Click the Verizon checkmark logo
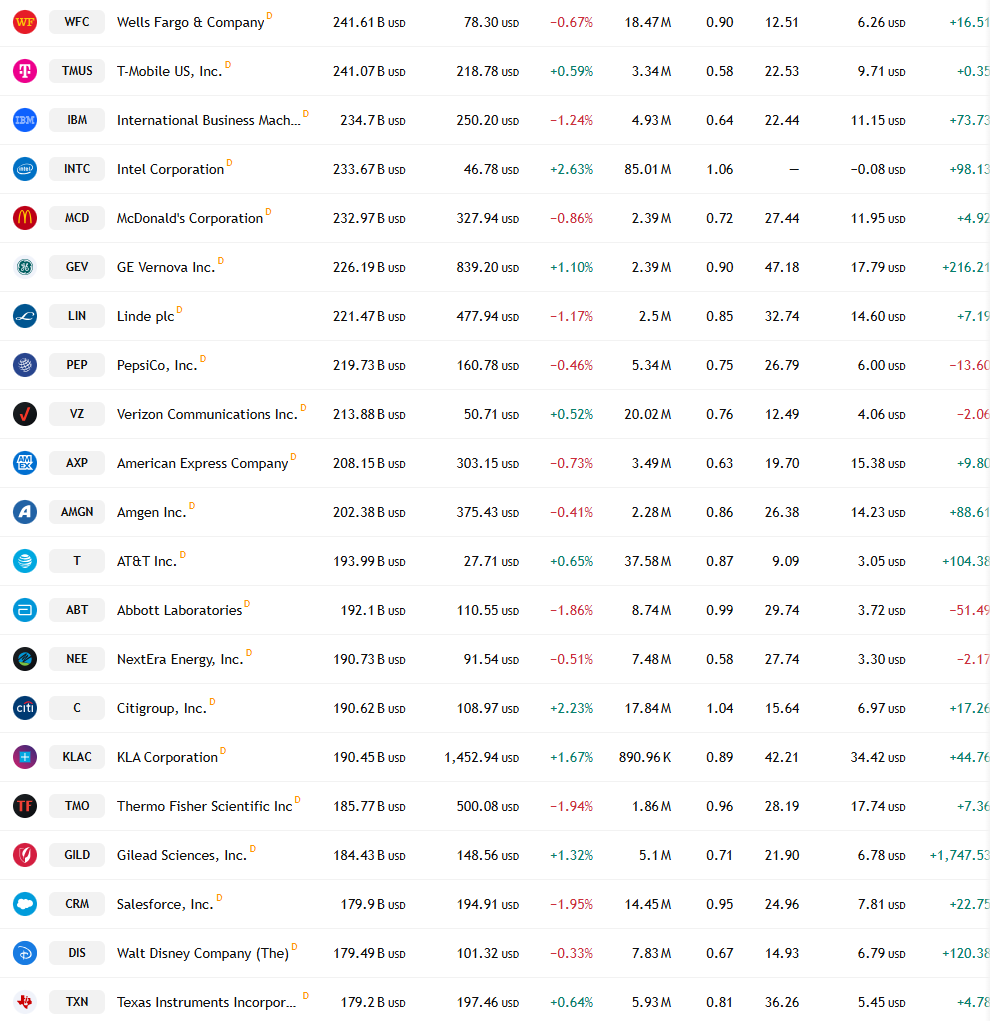 [25, 414]
